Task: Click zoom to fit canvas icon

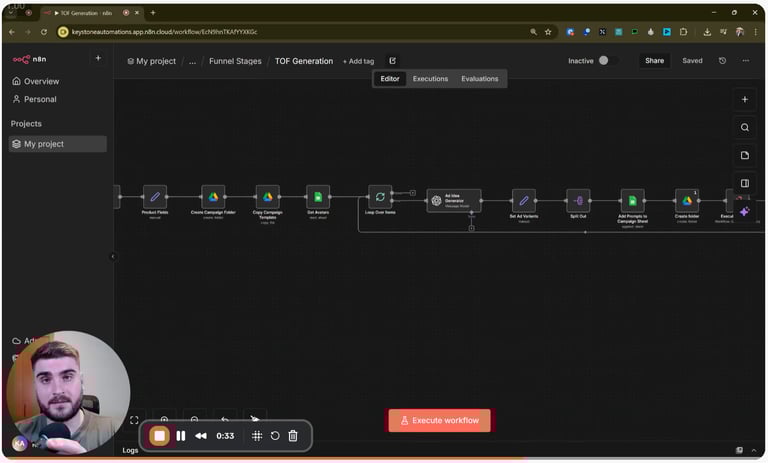Action: pos(134,420)
